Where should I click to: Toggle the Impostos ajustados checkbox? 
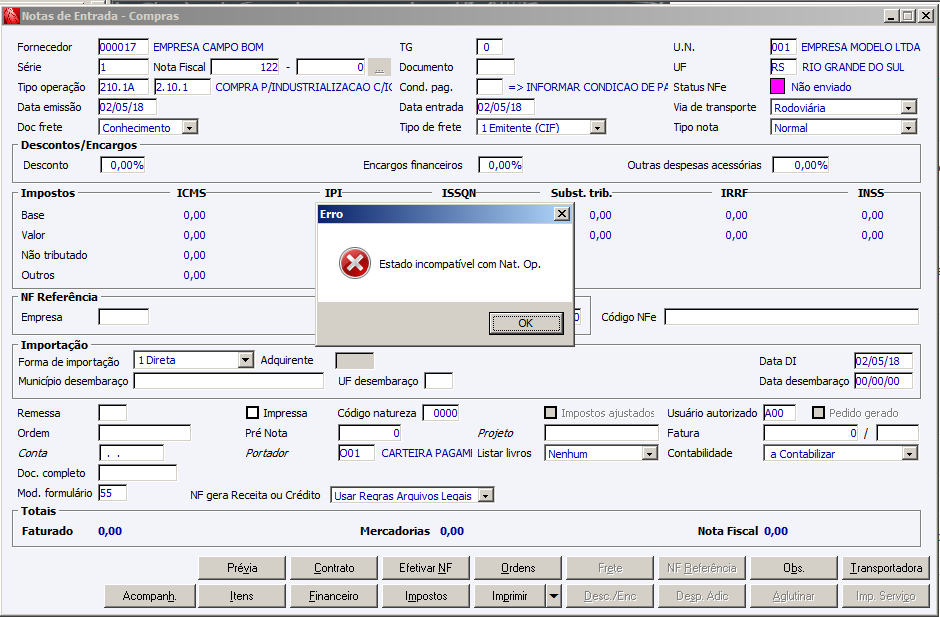(550, 413)
